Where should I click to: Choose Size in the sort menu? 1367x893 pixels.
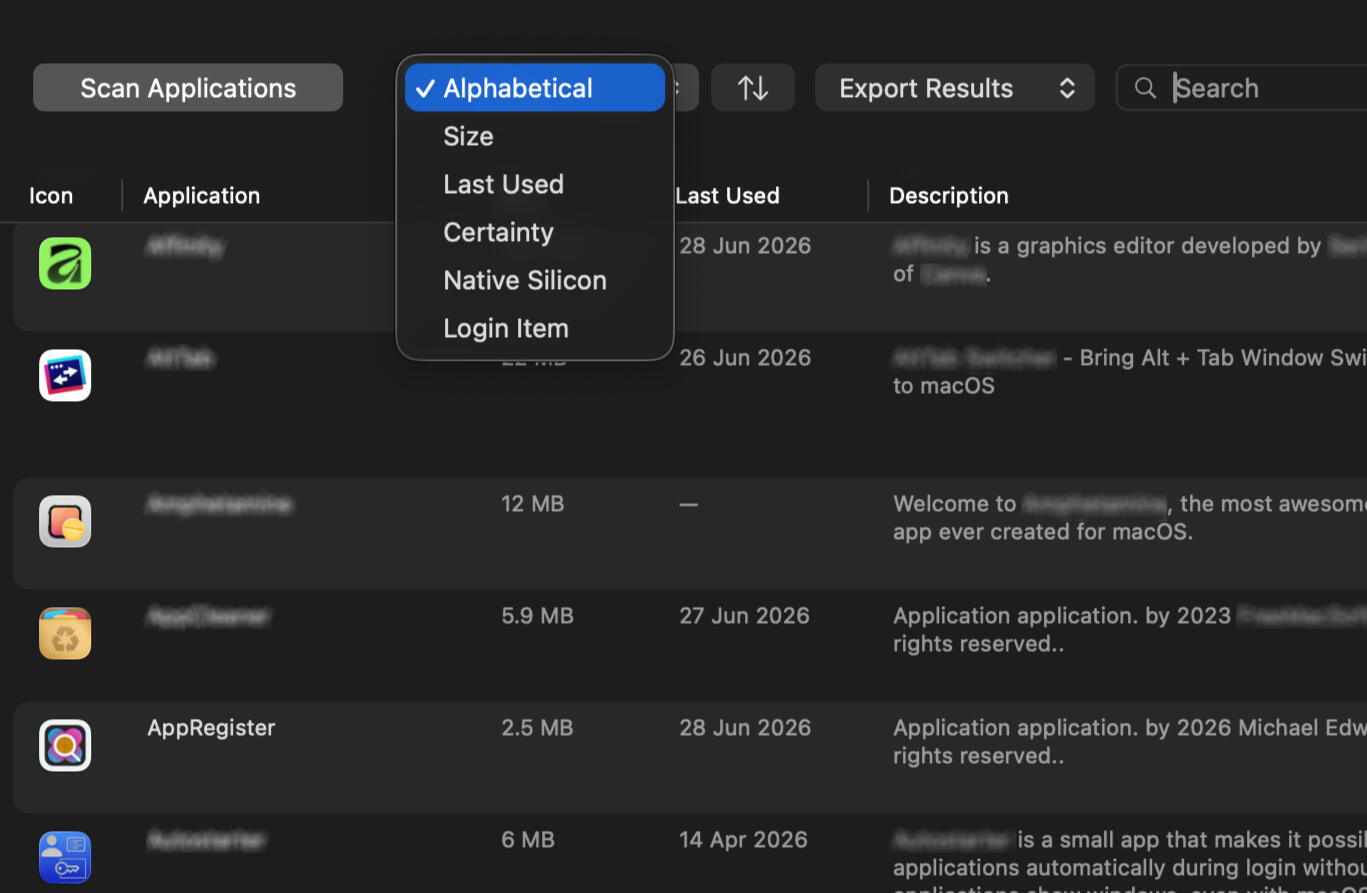535,136
